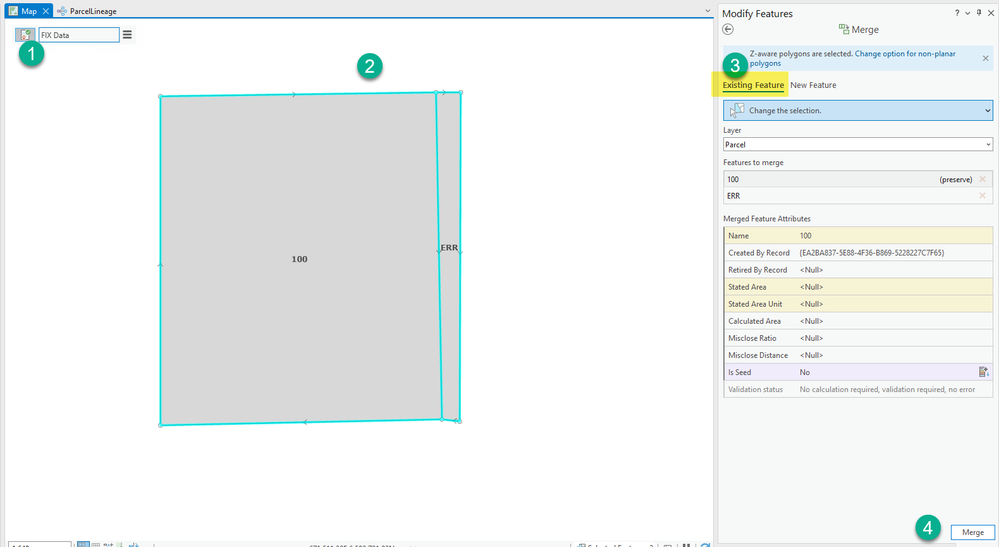Screen dimensions: 999x547
Task: Dismiss the Z-aware polygons message
Action: pyautogui.click(x=986, y=58)
